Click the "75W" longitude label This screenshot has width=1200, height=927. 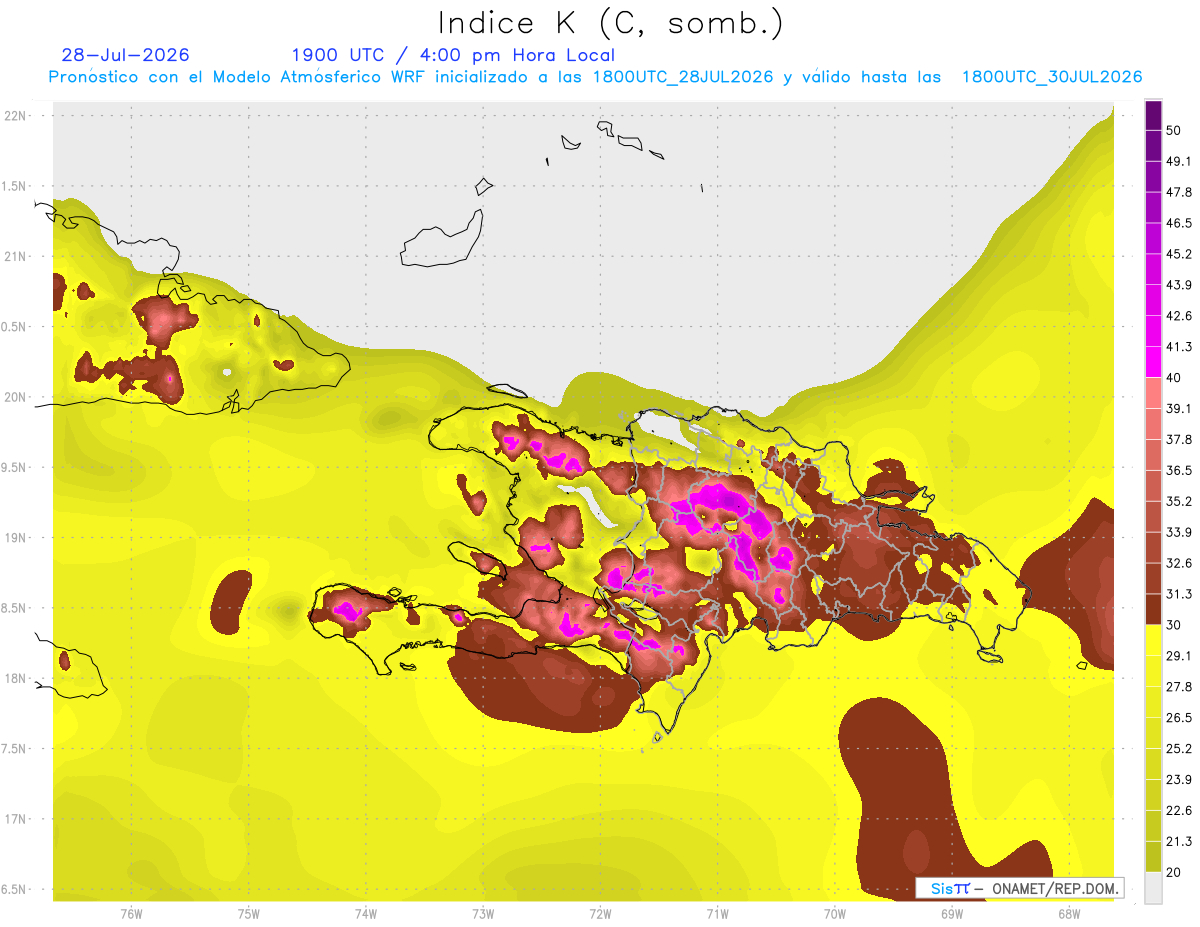point(249,914)
